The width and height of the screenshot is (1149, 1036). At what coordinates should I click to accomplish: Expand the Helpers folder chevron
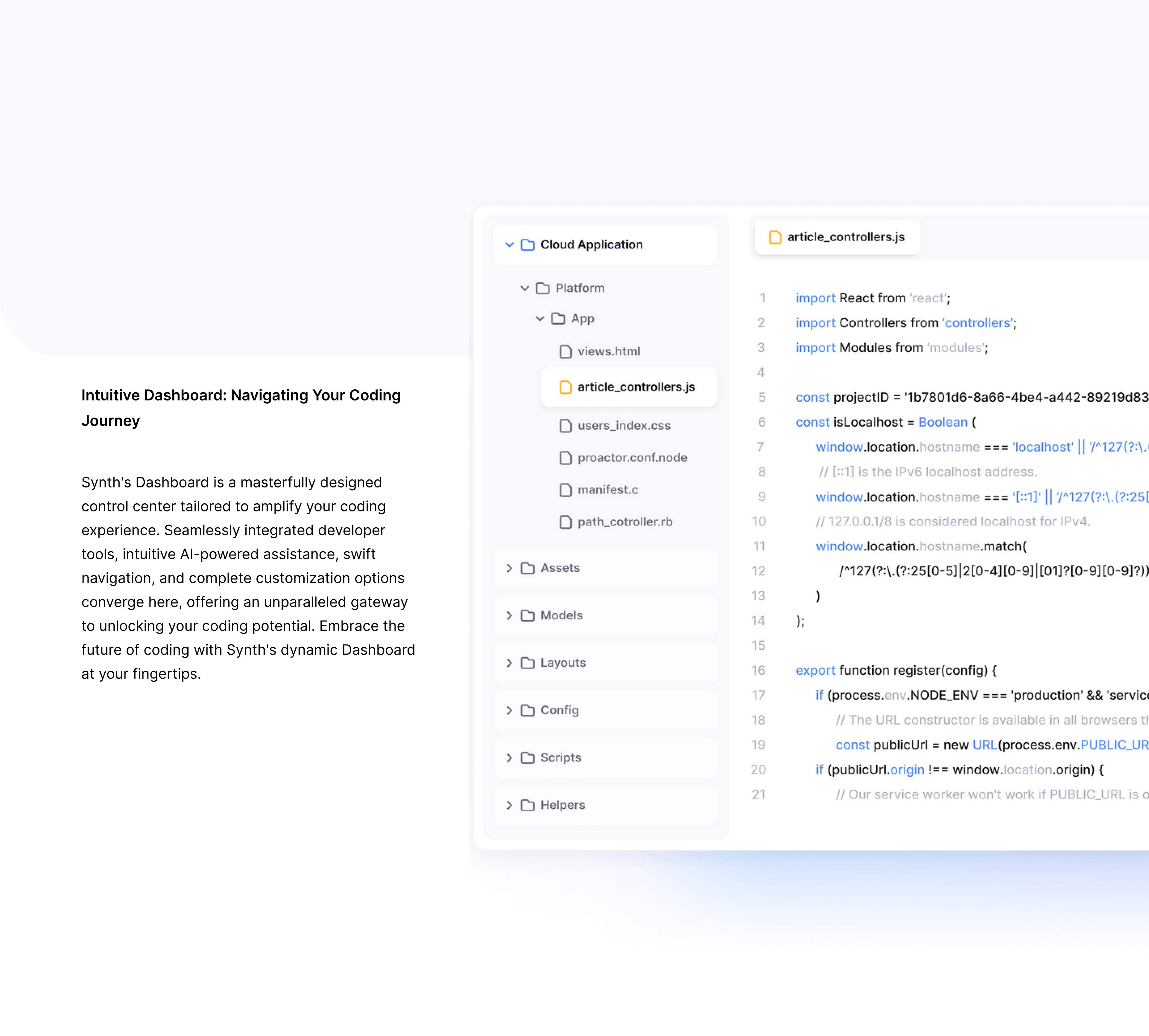click(509, 805)
